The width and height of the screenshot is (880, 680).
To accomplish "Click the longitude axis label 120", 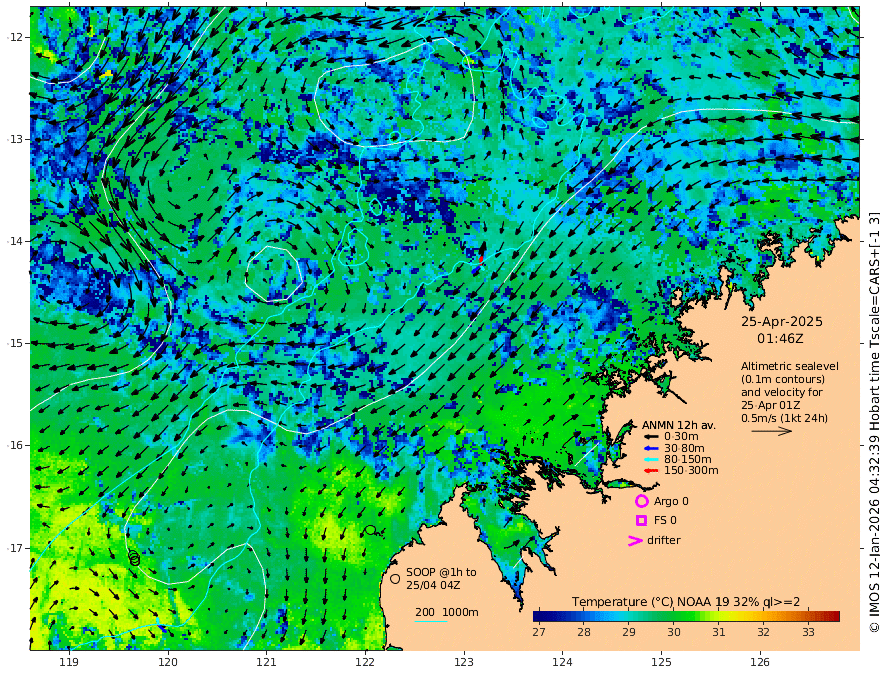I will tap(168, 663).
